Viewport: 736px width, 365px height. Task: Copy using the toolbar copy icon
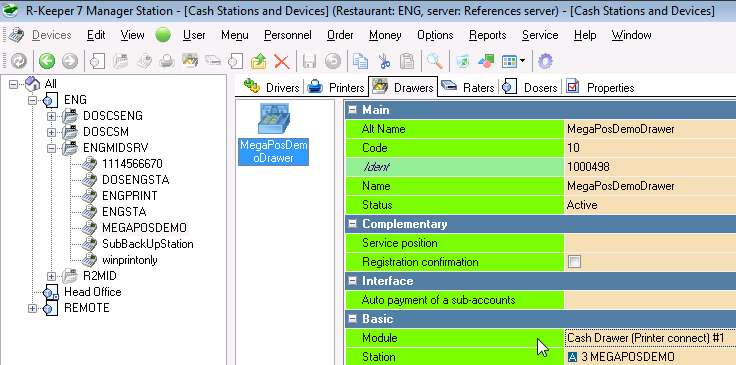[x=360, y=61]
